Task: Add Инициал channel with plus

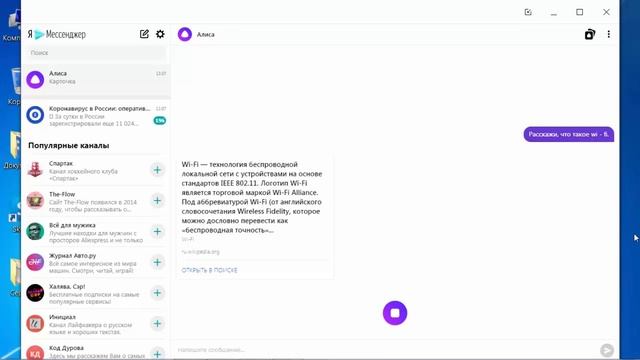Action: [158, 324]
